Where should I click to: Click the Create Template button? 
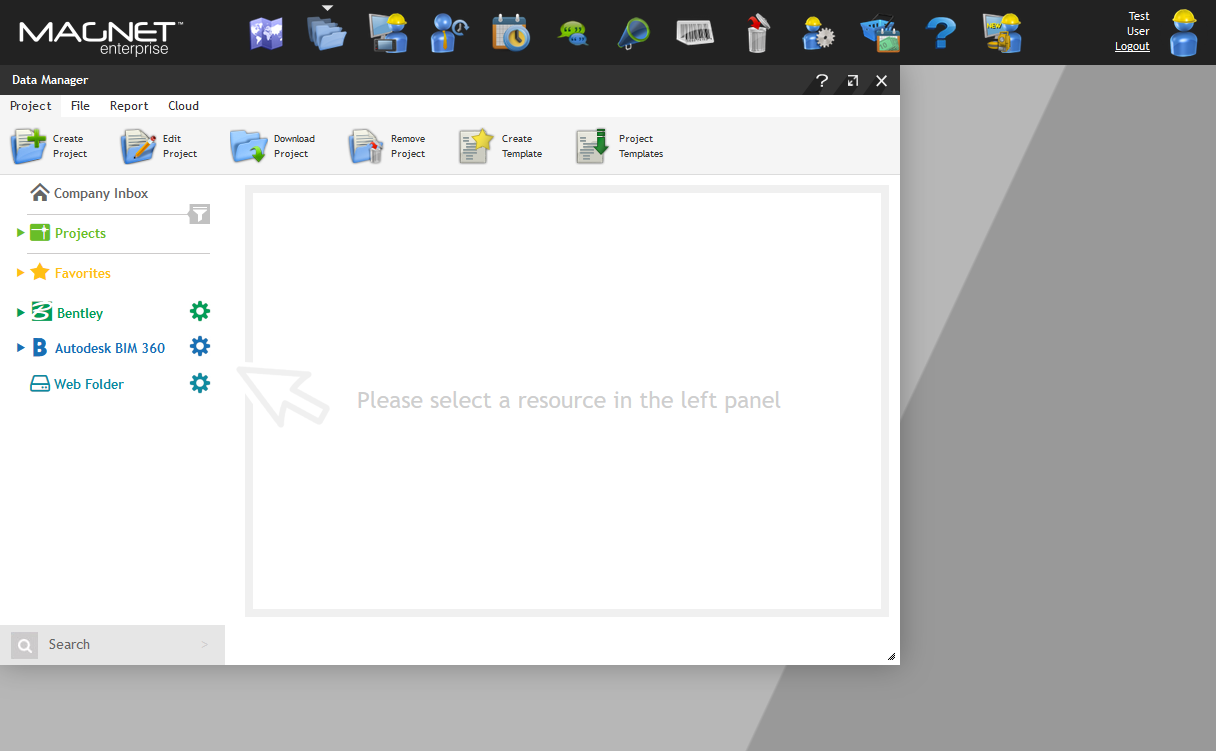pos(500,146)
